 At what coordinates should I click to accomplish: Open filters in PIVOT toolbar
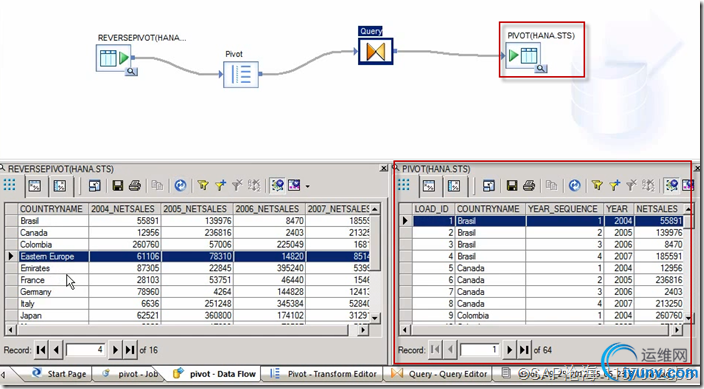click(x=597, y=186)
